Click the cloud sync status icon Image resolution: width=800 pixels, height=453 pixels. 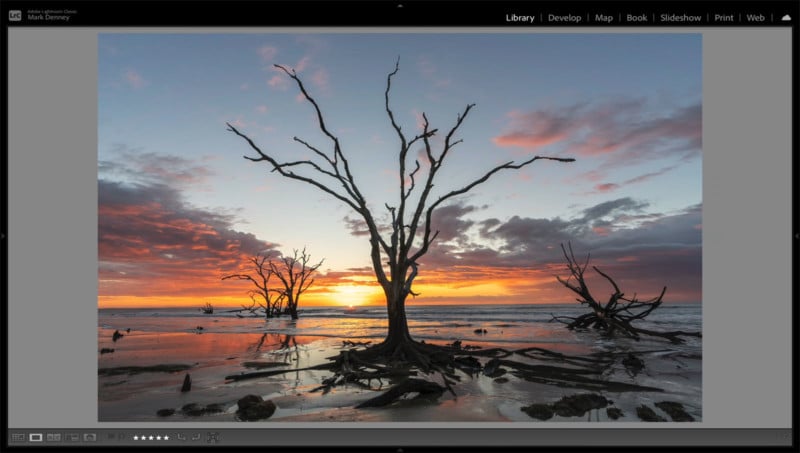pyautogui.click(x=786, y=17)
